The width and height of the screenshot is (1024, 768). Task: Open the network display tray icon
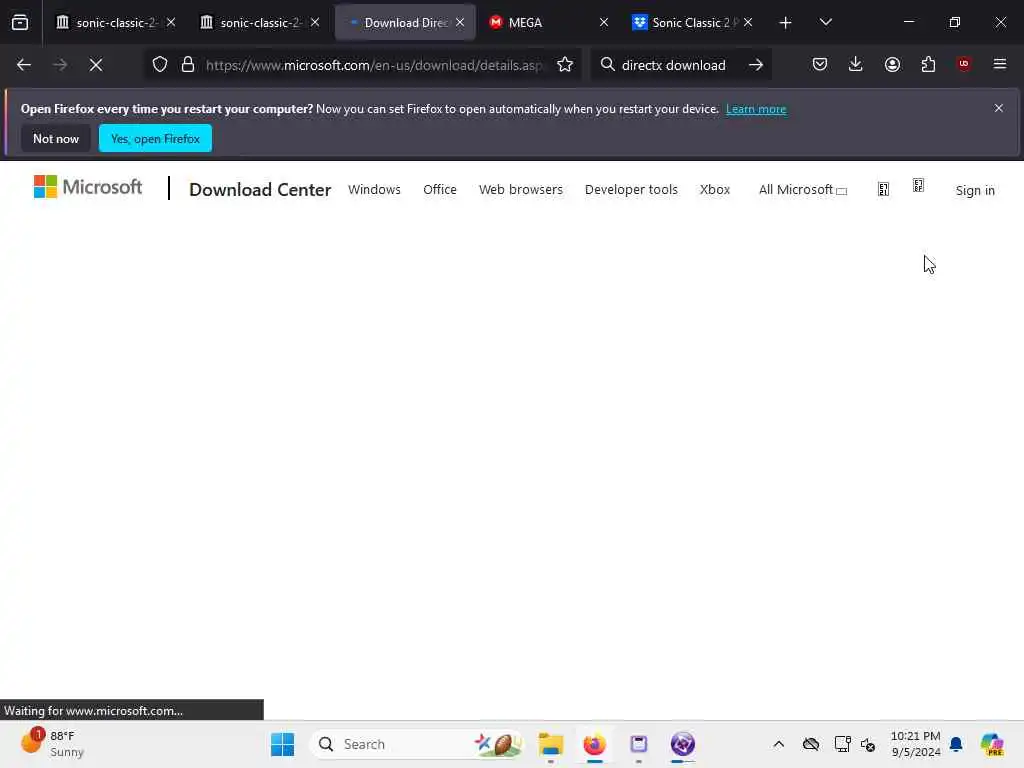[x=842, y=744]
